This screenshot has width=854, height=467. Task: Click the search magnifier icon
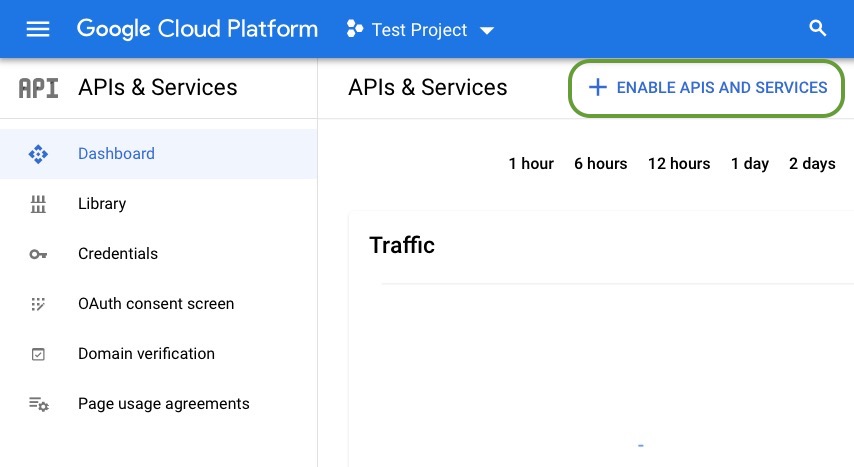tap(818, 29)
